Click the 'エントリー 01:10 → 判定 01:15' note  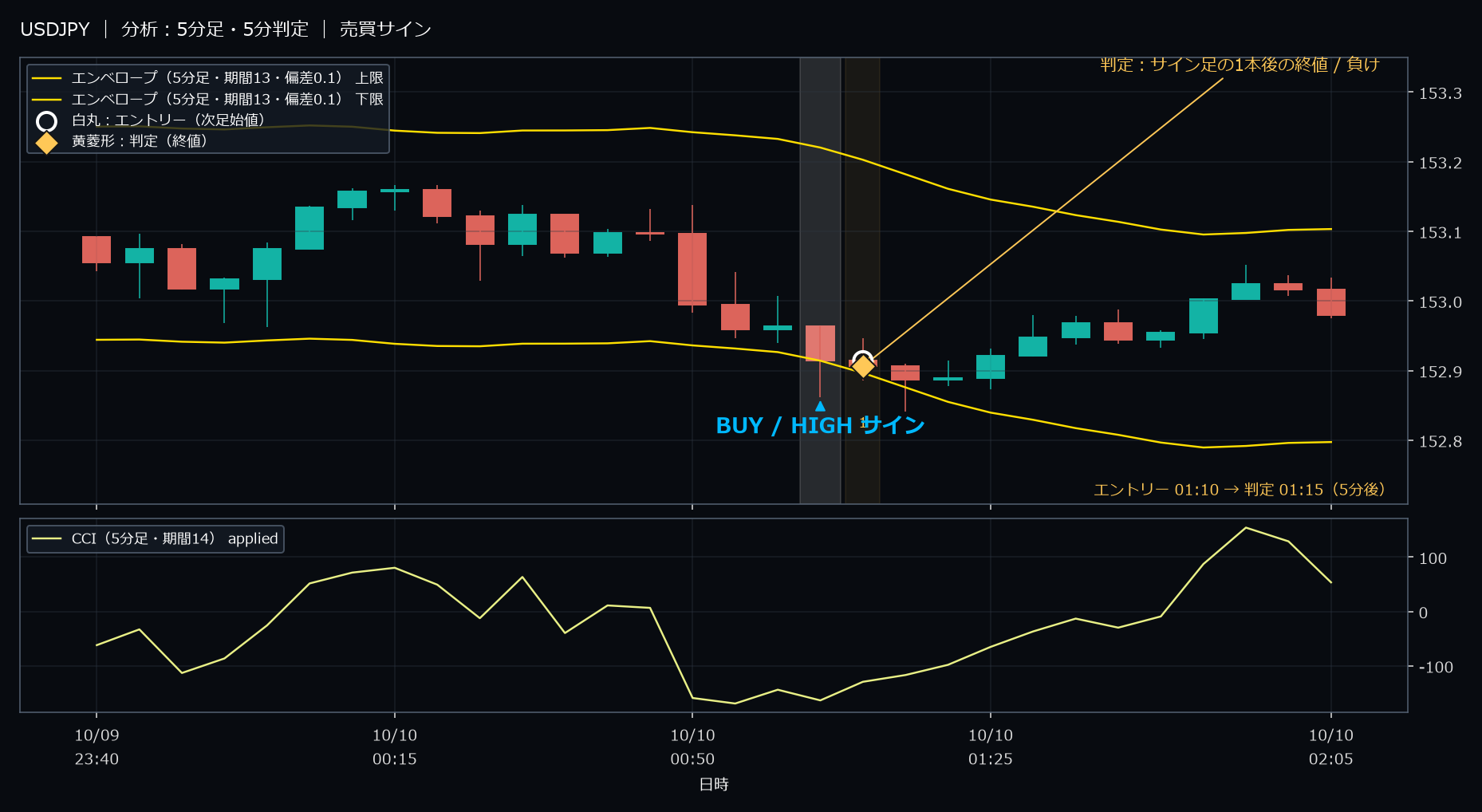[x=1239, y=490]
